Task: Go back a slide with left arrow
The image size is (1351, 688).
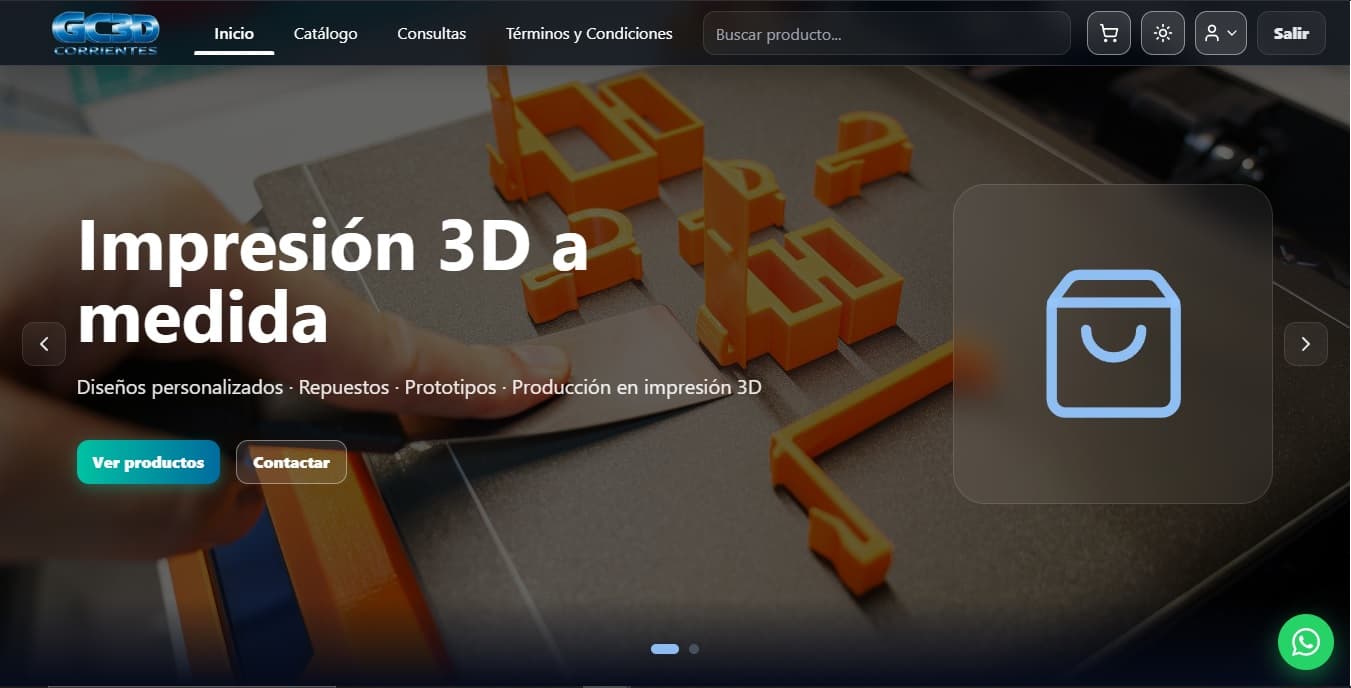Action: [44, 343]
